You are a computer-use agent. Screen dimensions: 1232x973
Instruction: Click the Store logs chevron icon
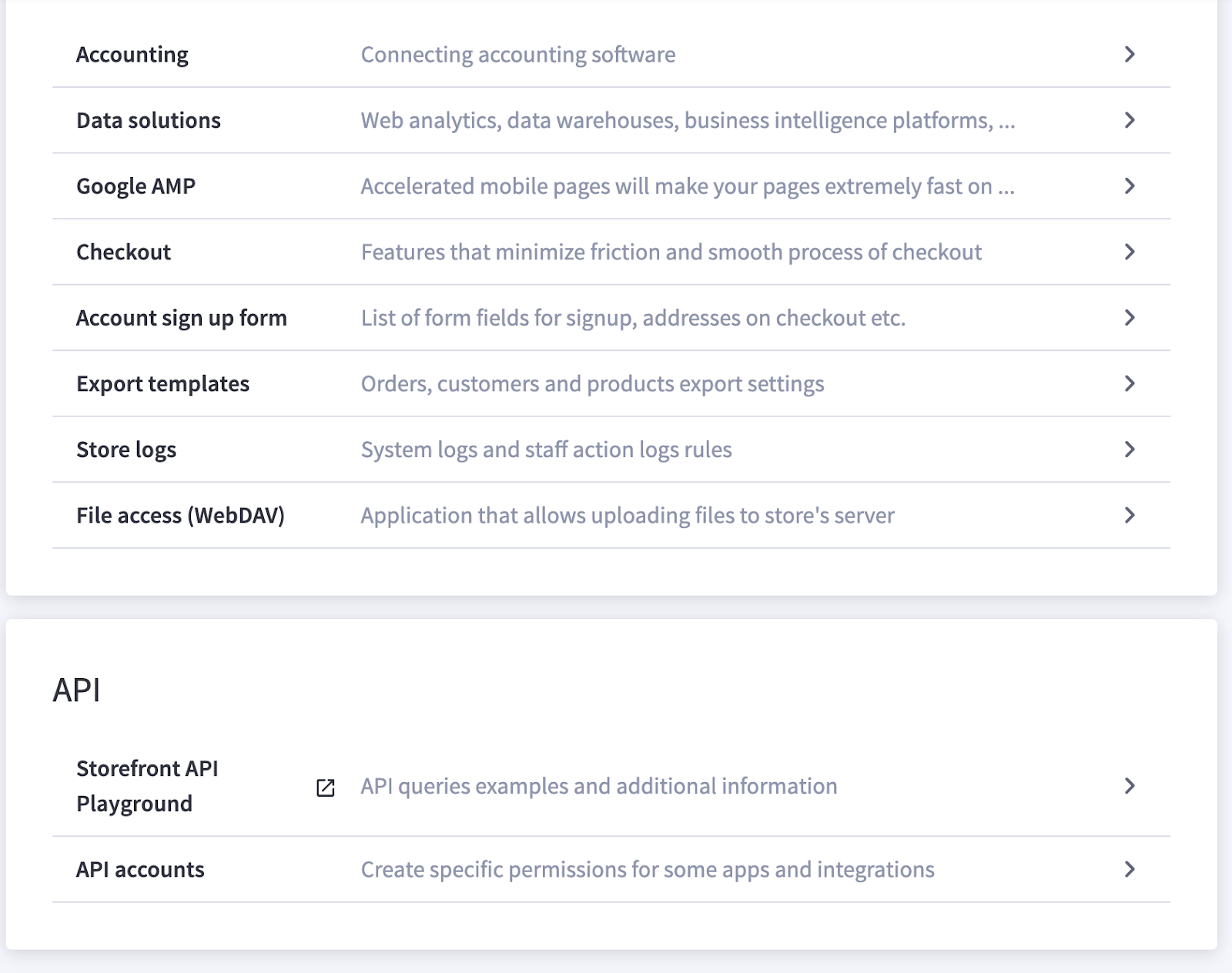point(1130,450)
